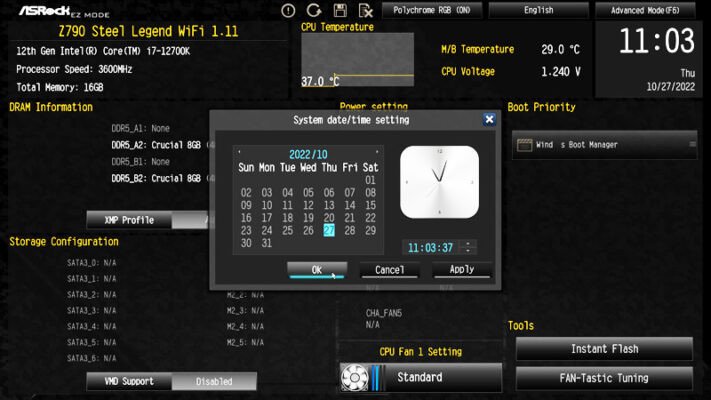Click Apply in the date/time dialog
The image size is (711, 400).
pos(461,270)
